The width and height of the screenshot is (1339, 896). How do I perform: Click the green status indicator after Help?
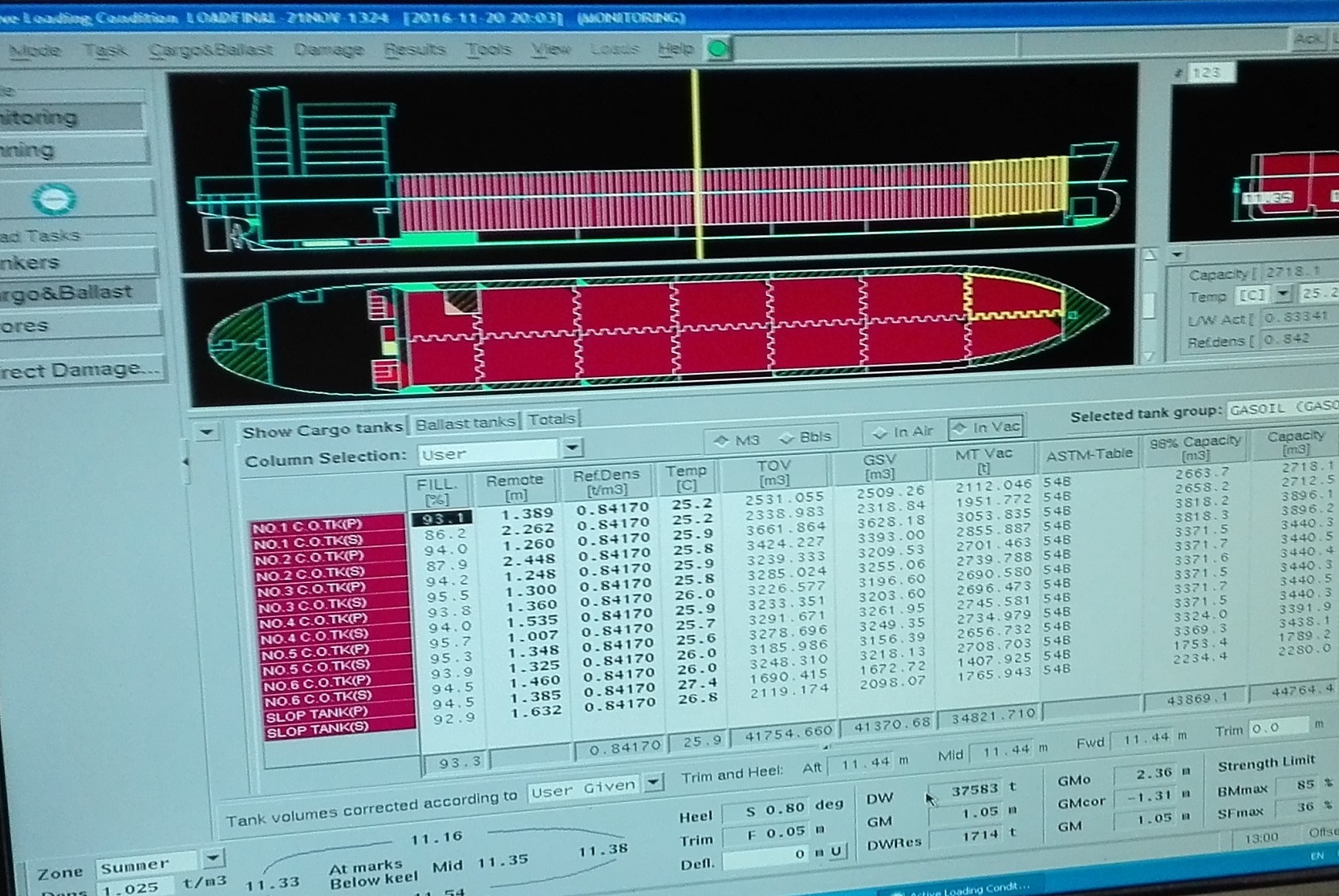(718, 50)
